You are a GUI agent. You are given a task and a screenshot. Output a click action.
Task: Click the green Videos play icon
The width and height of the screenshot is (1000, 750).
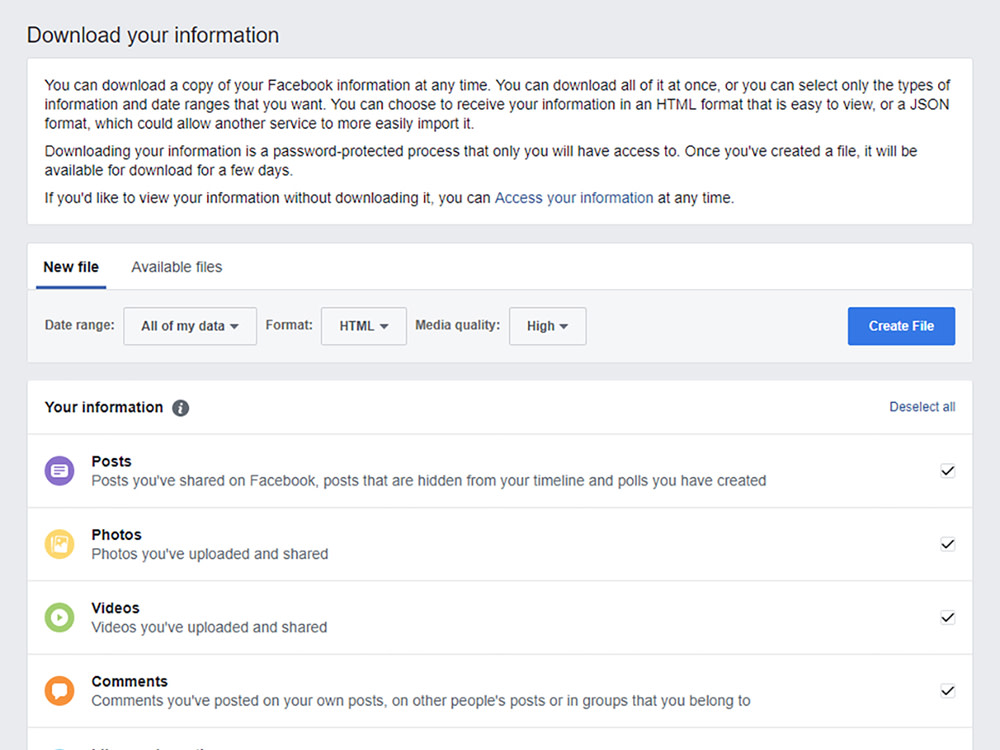point(59,617)
